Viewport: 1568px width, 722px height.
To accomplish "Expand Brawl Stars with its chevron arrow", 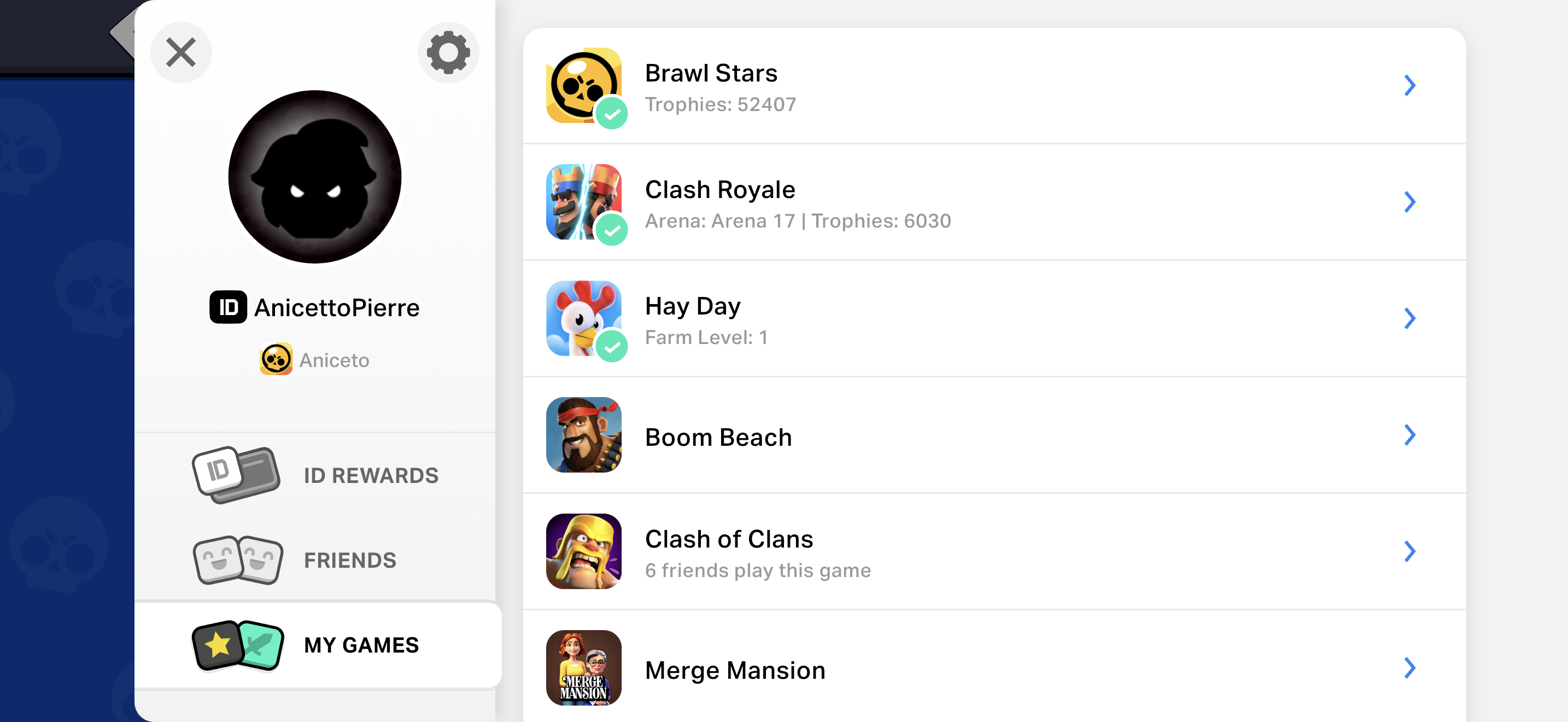I will [x=1409, y=85].
